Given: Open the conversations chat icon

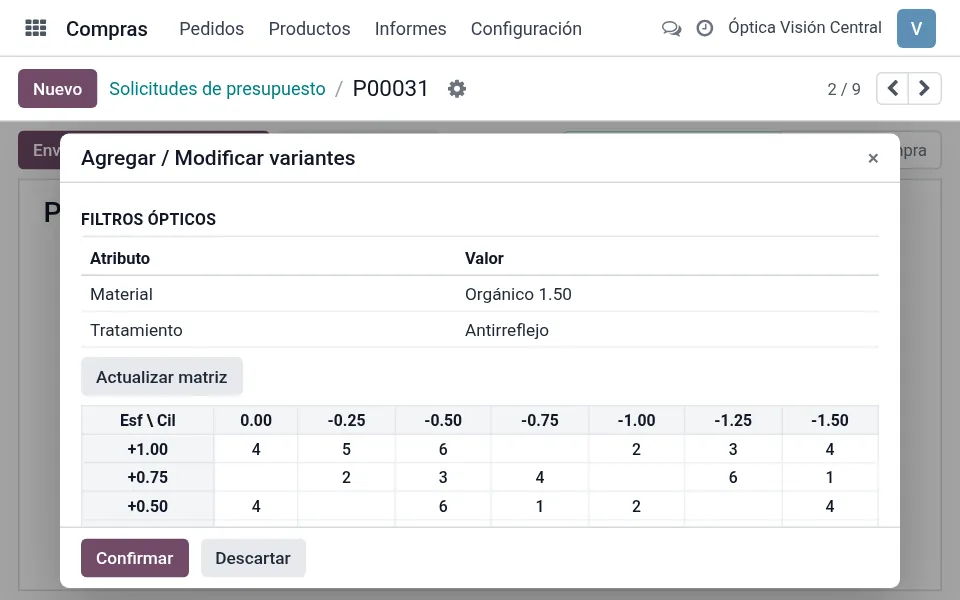Looking at the screenshot, I should point(672,28).
